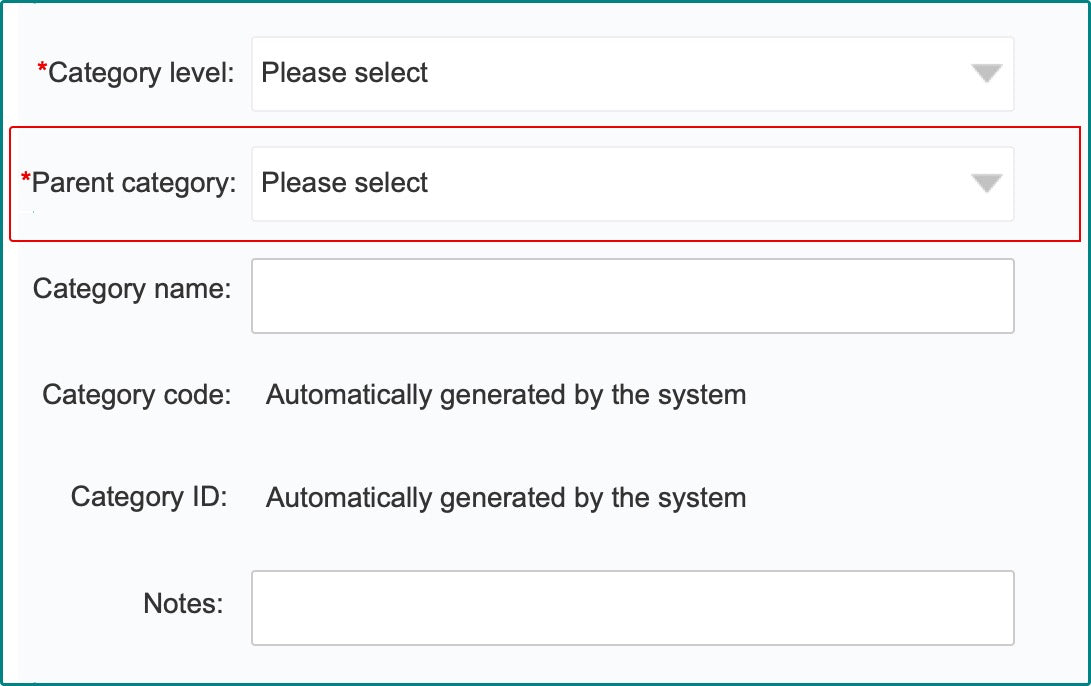Click the 'Notes:' label
Screen dimensions: 1091x686
[x=183, y=603]
